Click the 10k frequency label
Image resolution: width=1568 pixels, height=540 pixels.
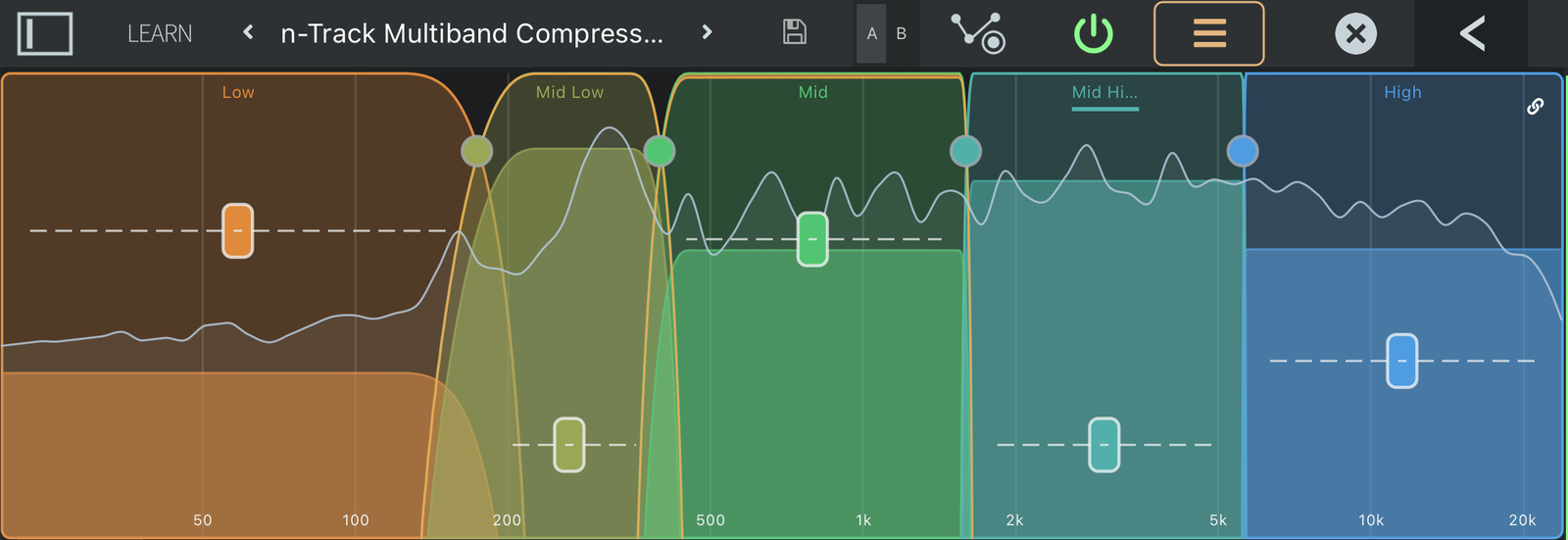(1371, 520)
